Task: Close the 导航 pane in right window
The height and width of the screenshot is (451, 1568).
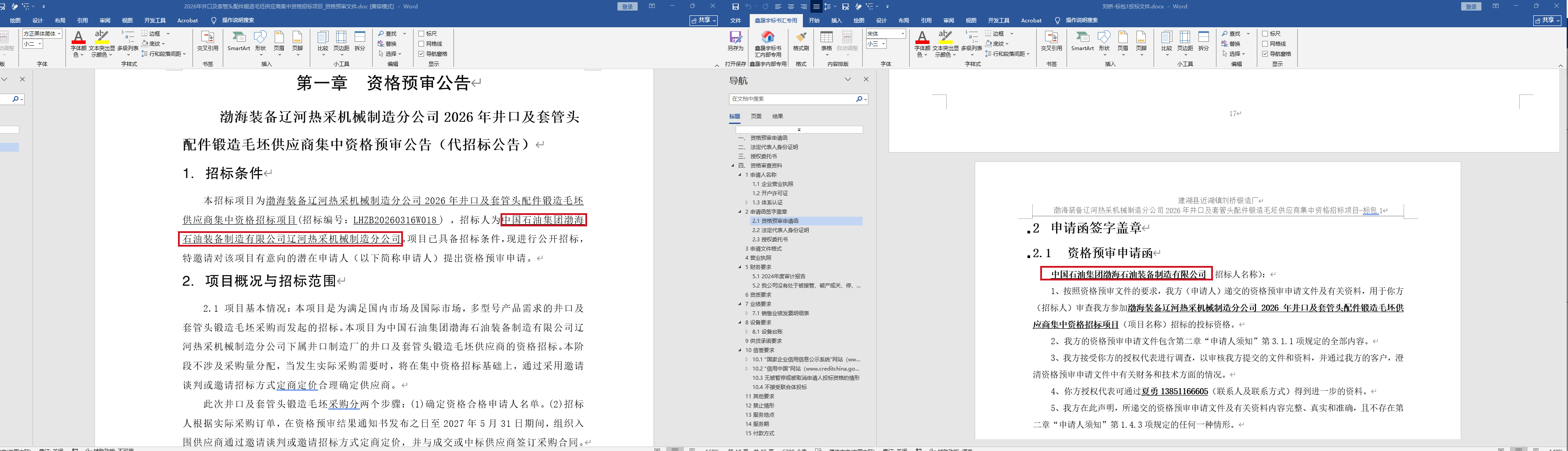Action: tap(866, 79)
